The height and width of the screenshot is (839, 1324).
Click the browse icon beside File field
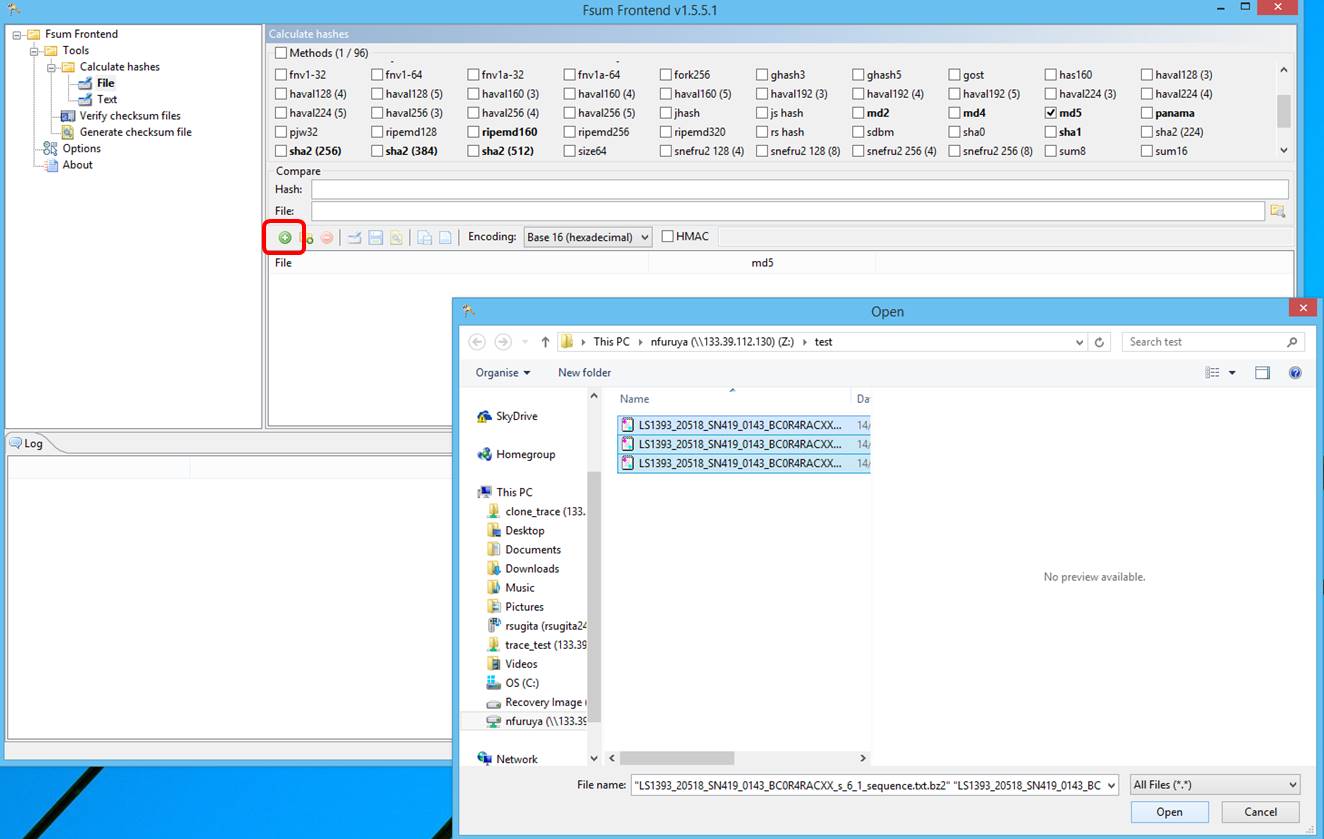click(x=1277, y=211)
